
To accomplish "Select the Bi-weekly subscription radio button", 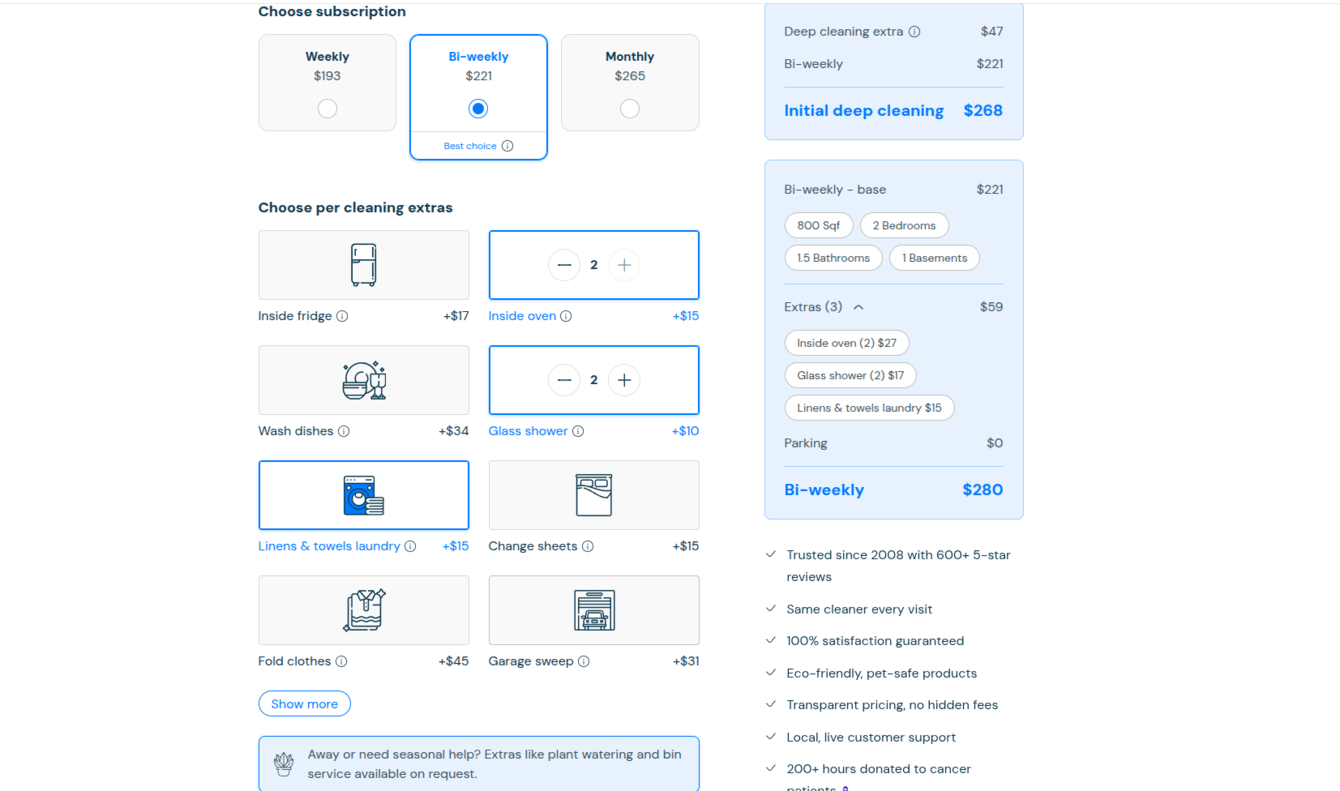I will click(478, 109).
